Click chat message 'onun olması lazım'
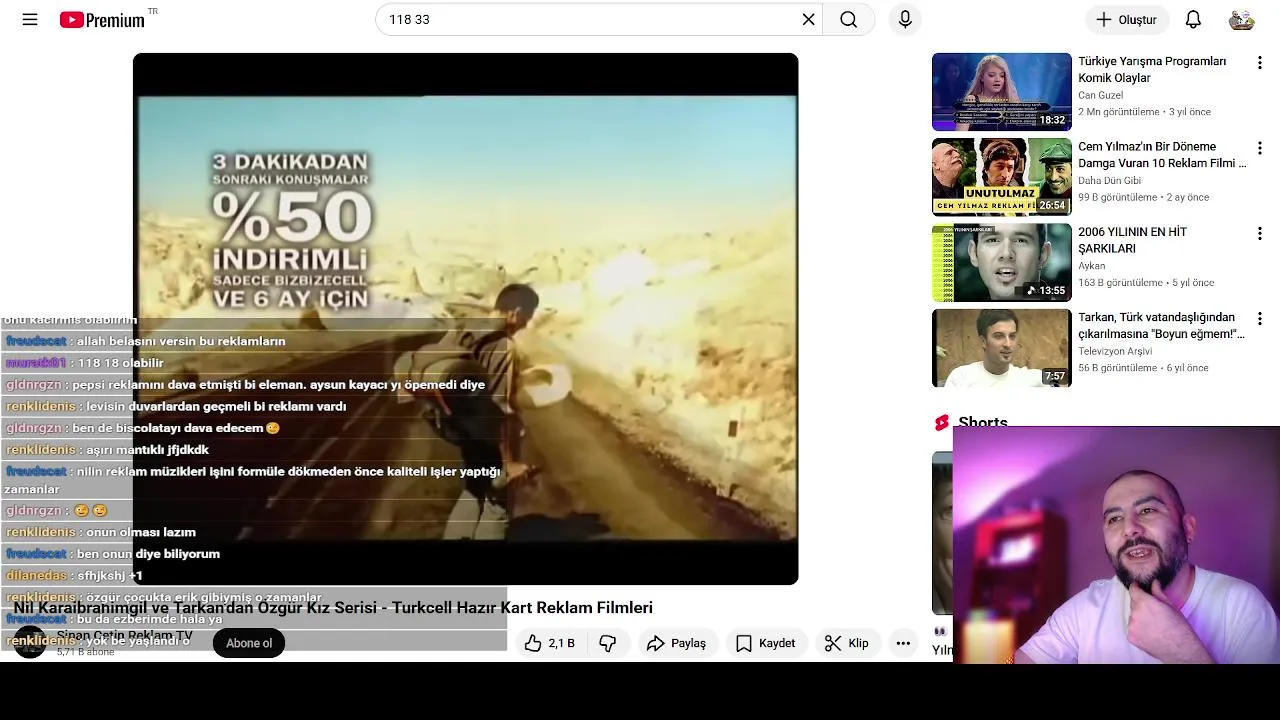 (x=141, y=532)
